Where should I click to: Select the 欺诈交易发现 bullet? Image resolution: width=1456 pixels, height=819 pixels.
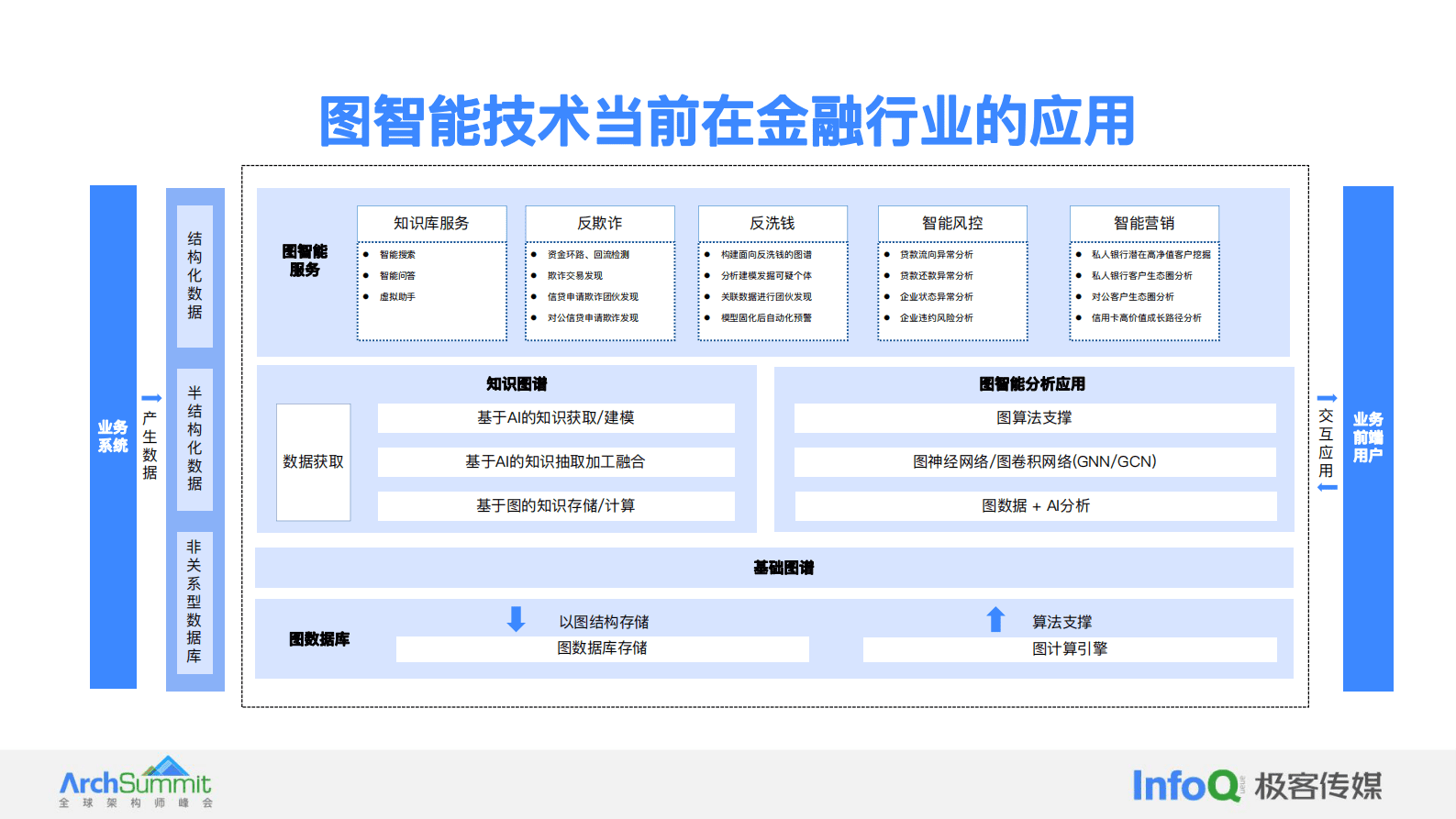click(x=575, y=276)
